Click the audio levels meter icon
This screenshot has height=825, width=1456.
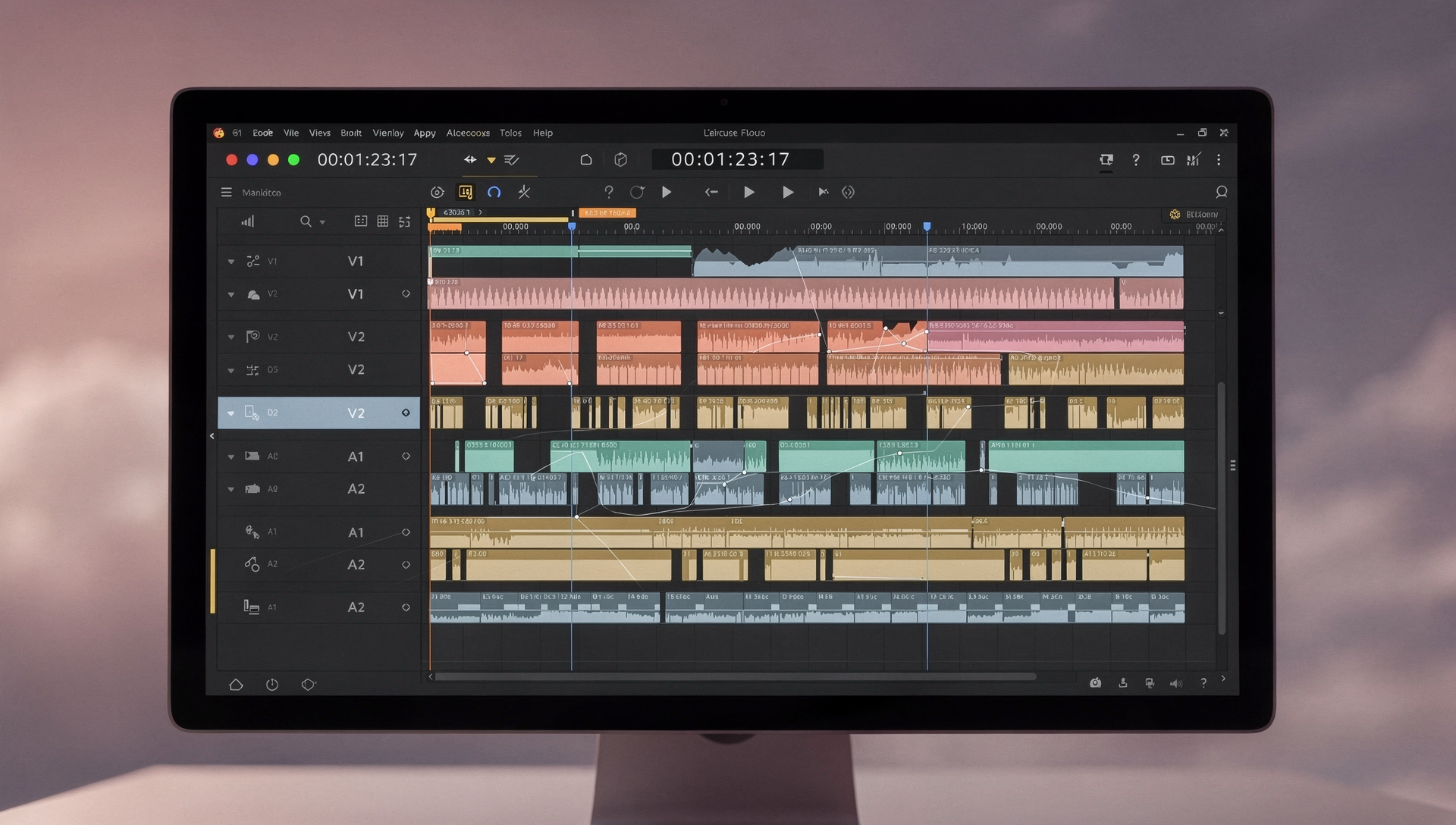point(248,221)
